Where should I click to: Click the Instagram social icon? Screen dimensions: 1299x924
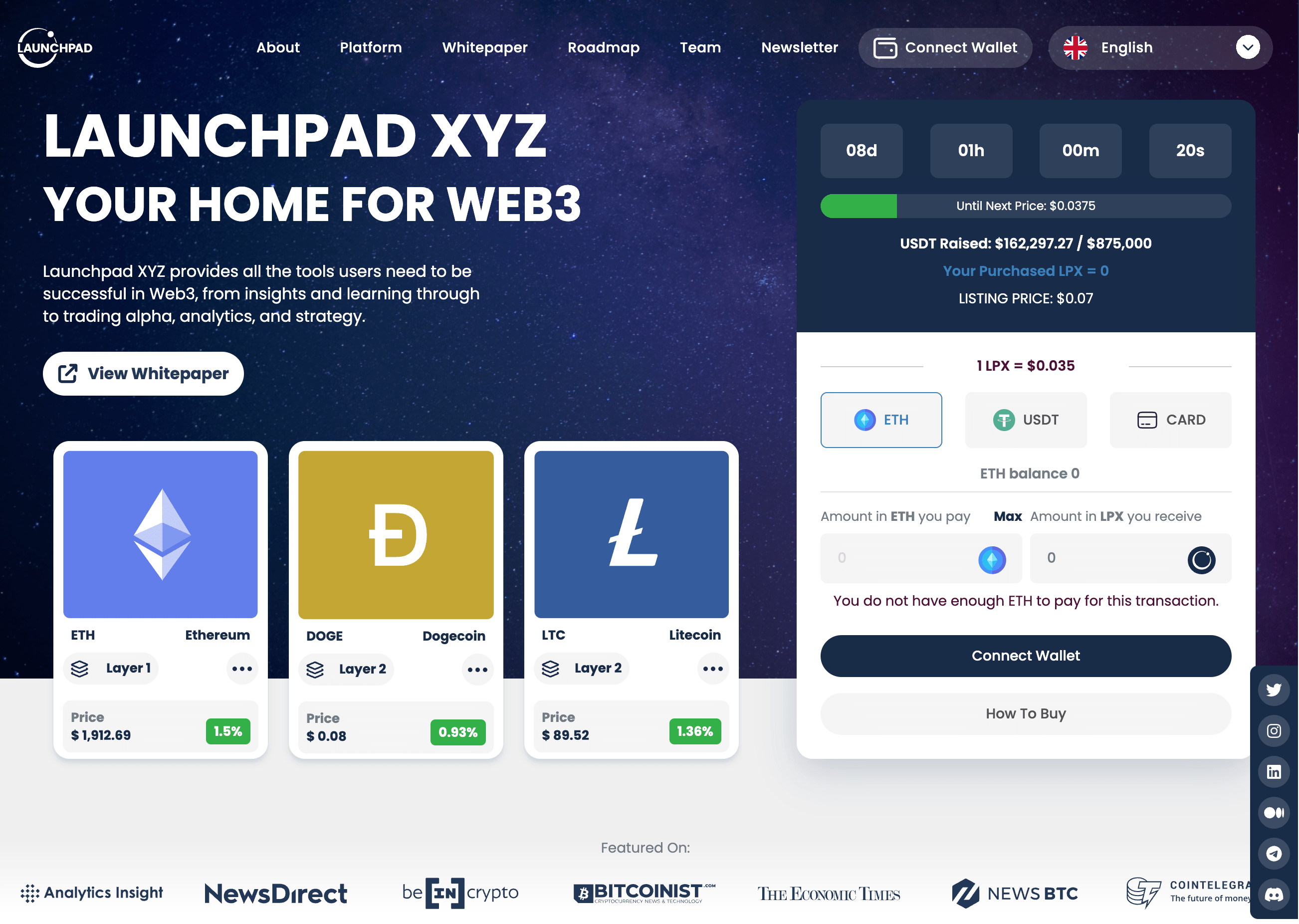tap(1274, 730)
